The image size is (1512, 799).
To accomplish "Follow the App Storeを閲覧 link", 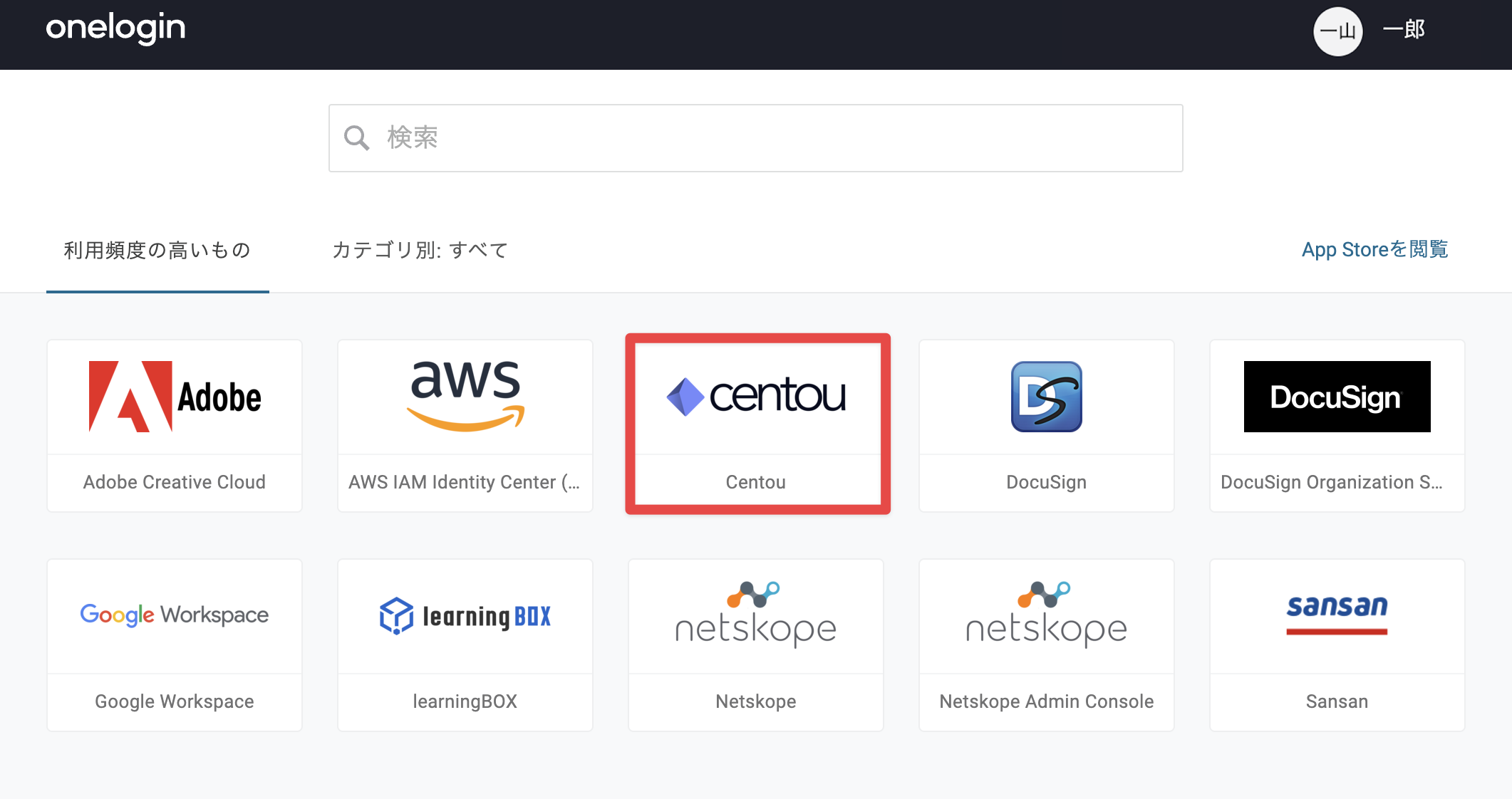I will (1374, 249).
